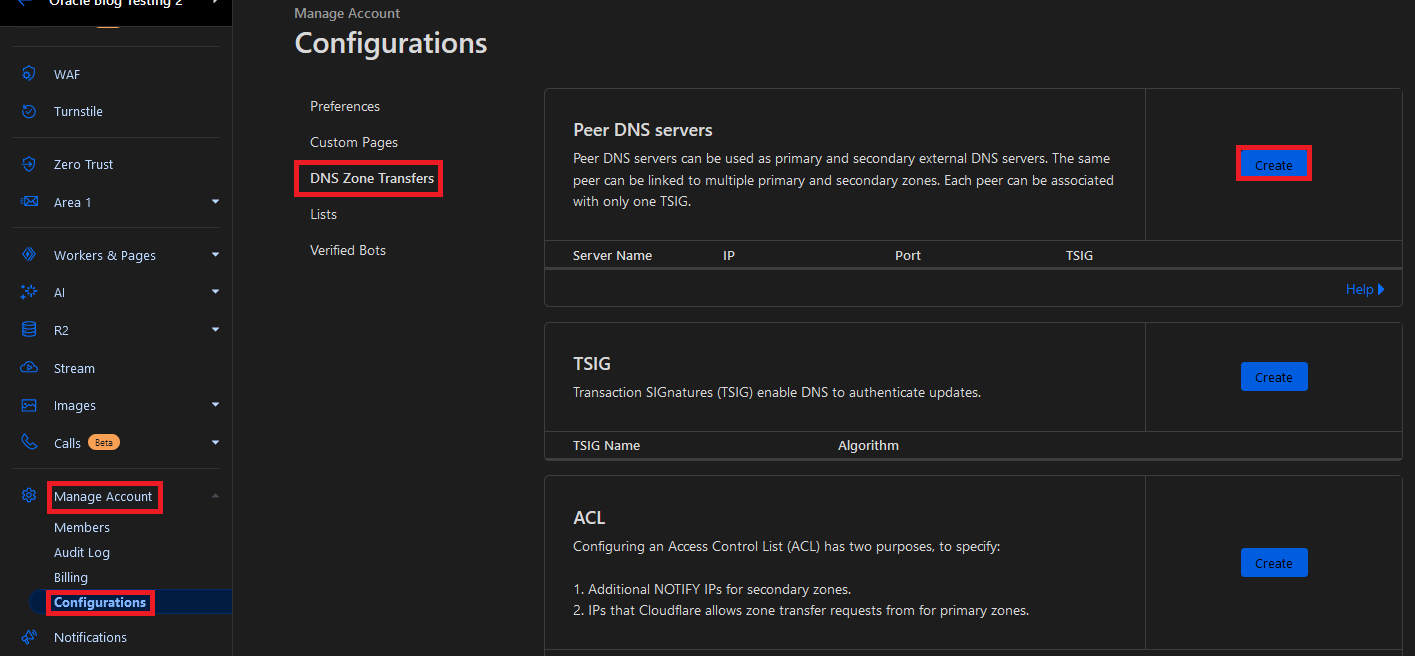
Task: Expand the R2 dropdown arrow
Action: tap(215, 330)
